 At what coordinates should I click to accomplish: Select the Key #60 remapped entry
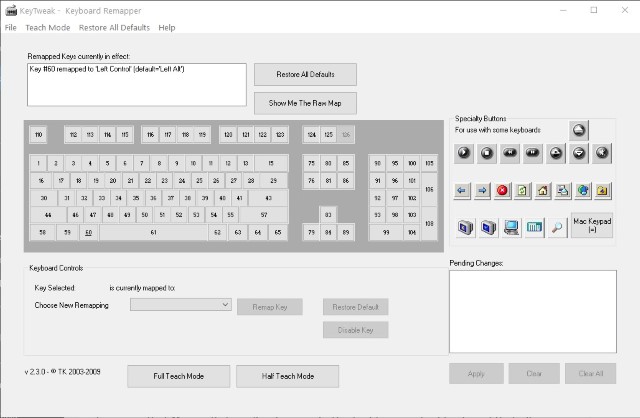pos(107,69)
